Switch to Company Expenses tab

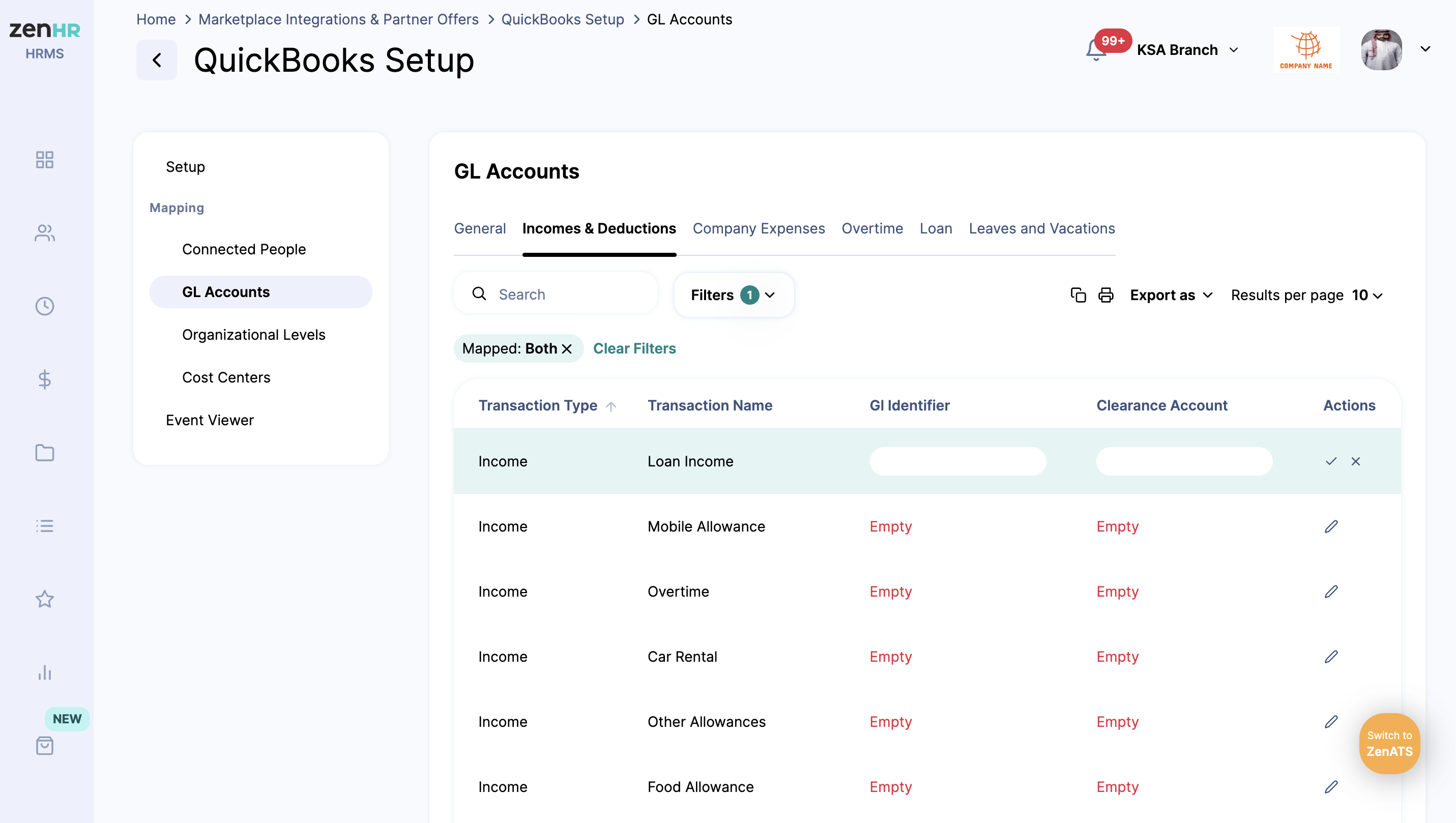[x=759, y=228]
